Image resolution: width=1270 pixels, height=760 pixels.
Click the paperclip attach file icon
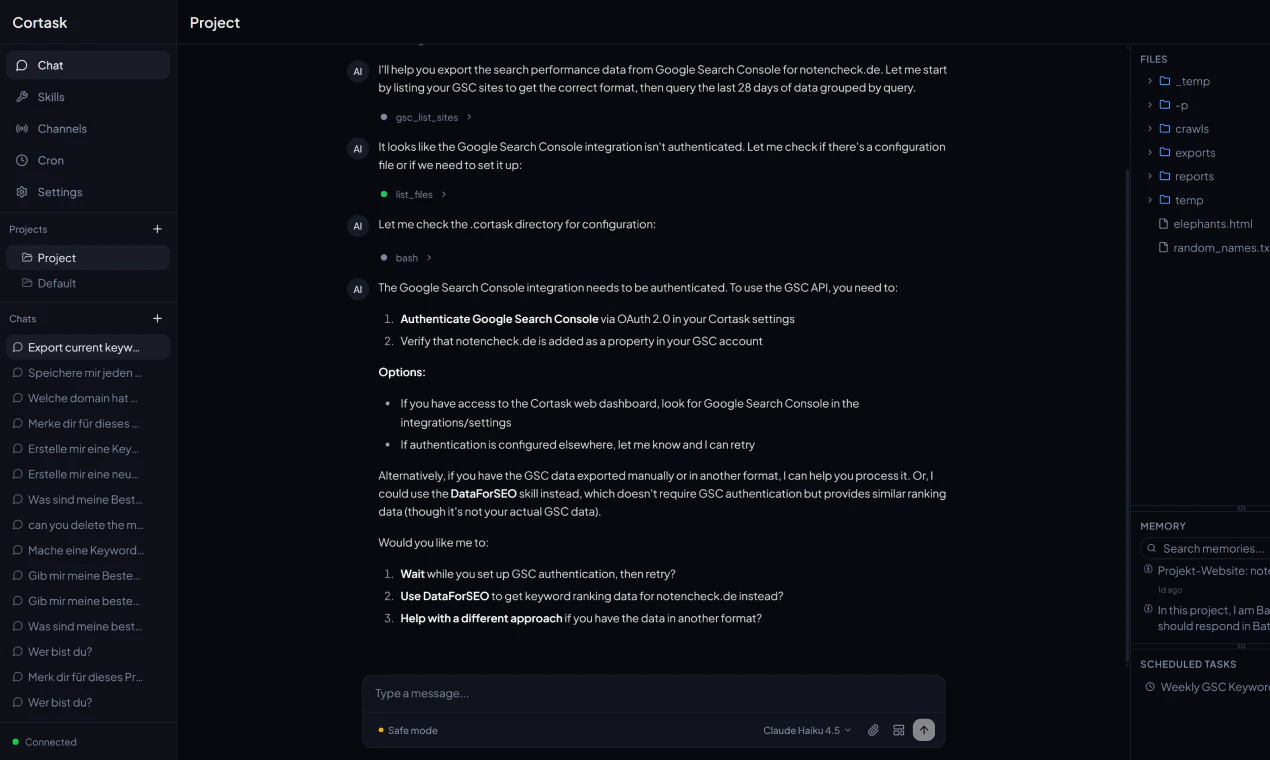coord(873,730)
